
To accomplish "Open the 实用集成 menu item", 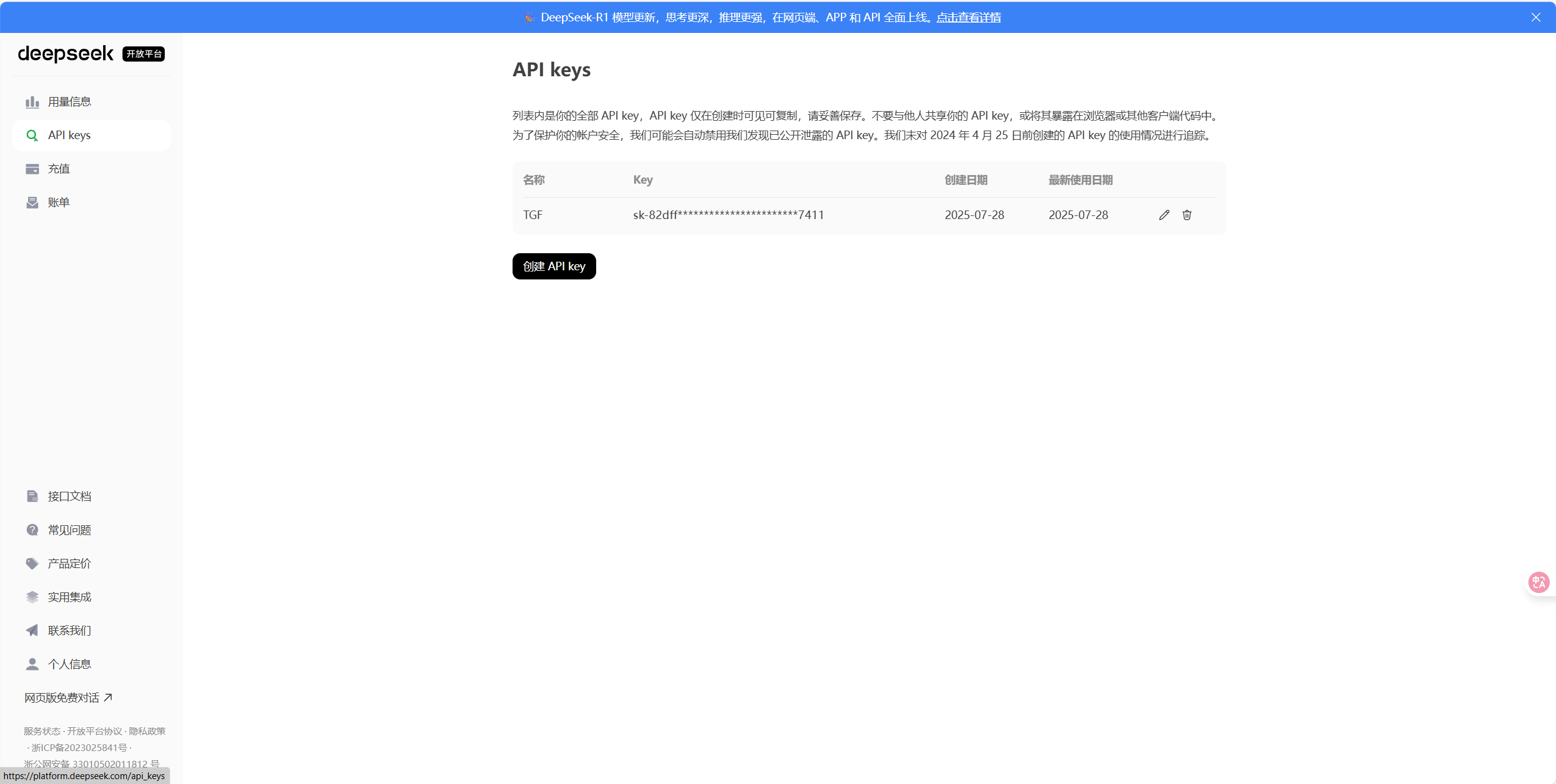I will tap(92, 597).
